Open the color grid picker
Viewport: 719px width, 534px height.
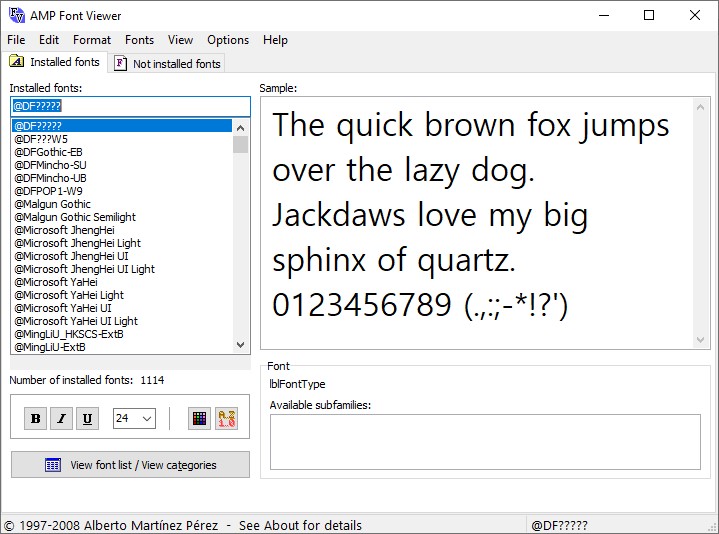[199, 419]
